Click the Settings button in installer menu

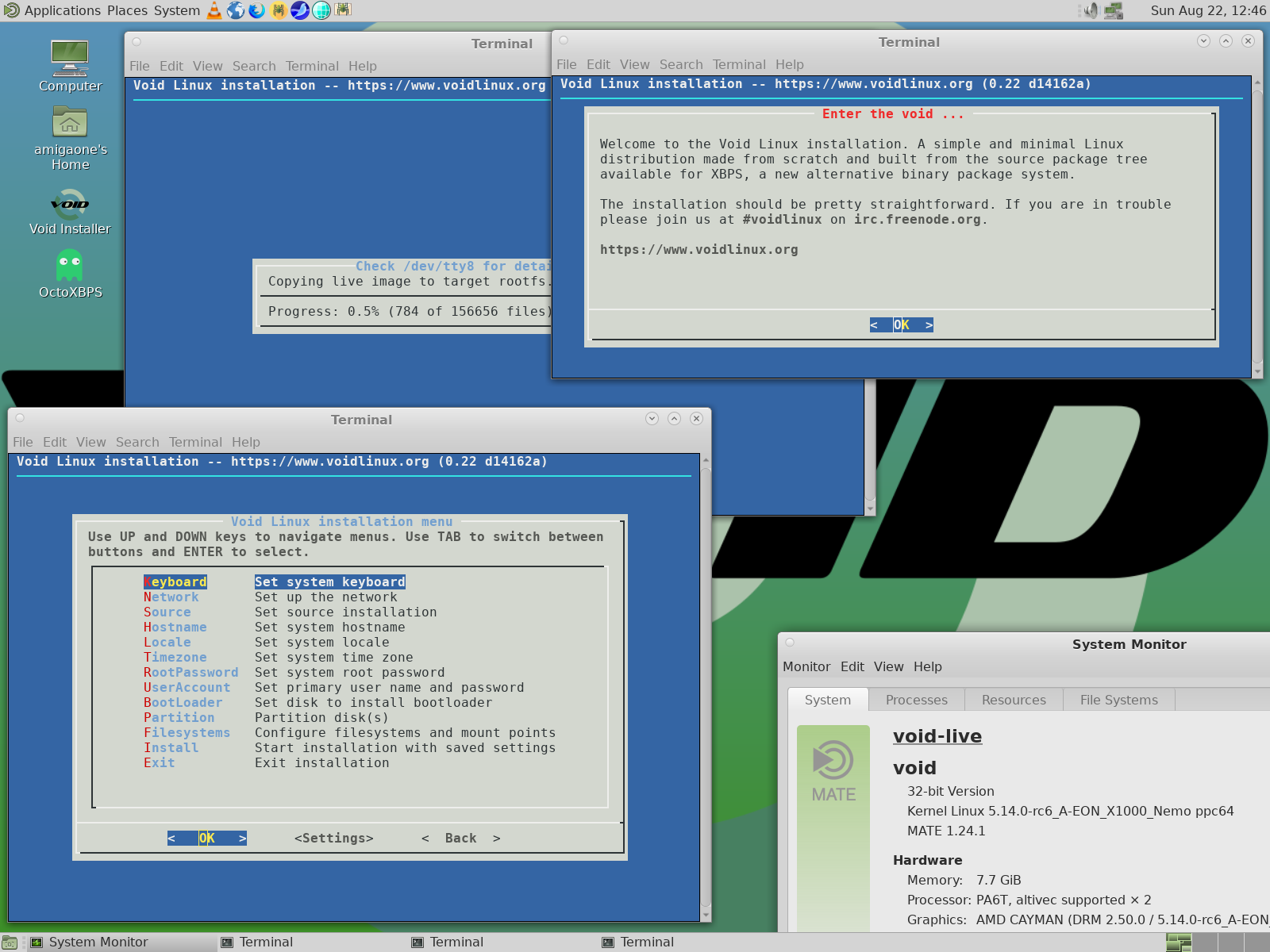tap(334, 838)
